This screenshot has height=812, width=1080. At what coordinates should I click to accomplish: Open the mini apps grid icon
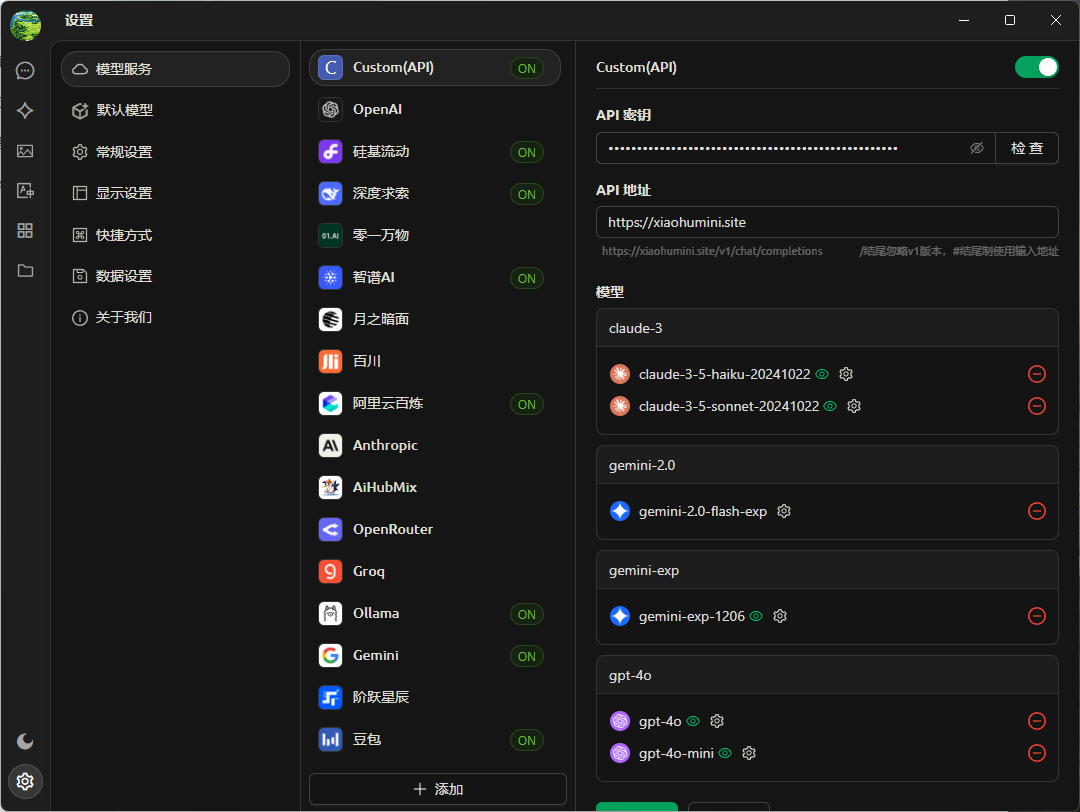point(25,230)
